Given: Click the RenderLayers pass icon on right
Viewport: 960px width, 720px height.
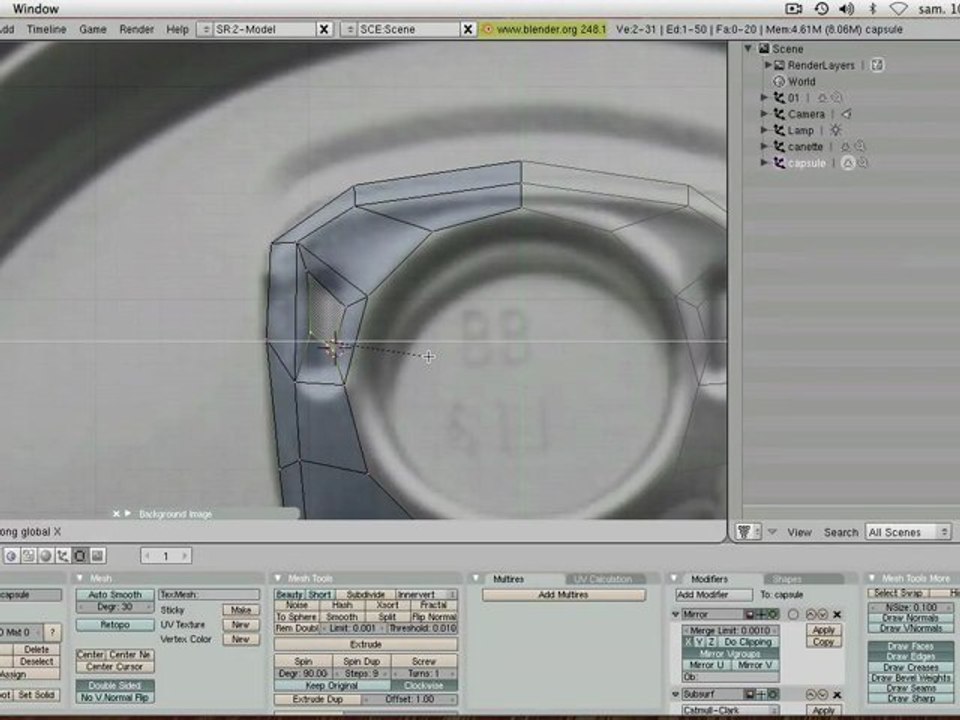Looking at the screenshot, I should 877,65.
